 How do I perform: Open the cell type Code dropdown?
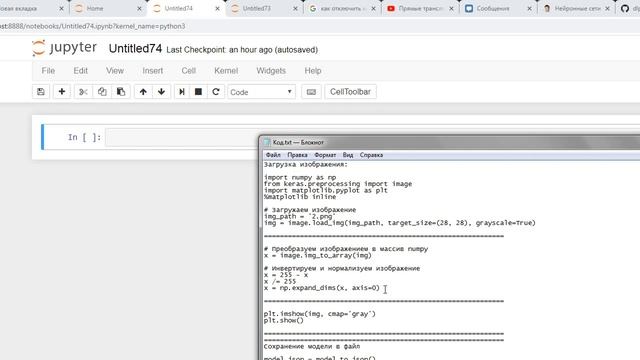261,92
